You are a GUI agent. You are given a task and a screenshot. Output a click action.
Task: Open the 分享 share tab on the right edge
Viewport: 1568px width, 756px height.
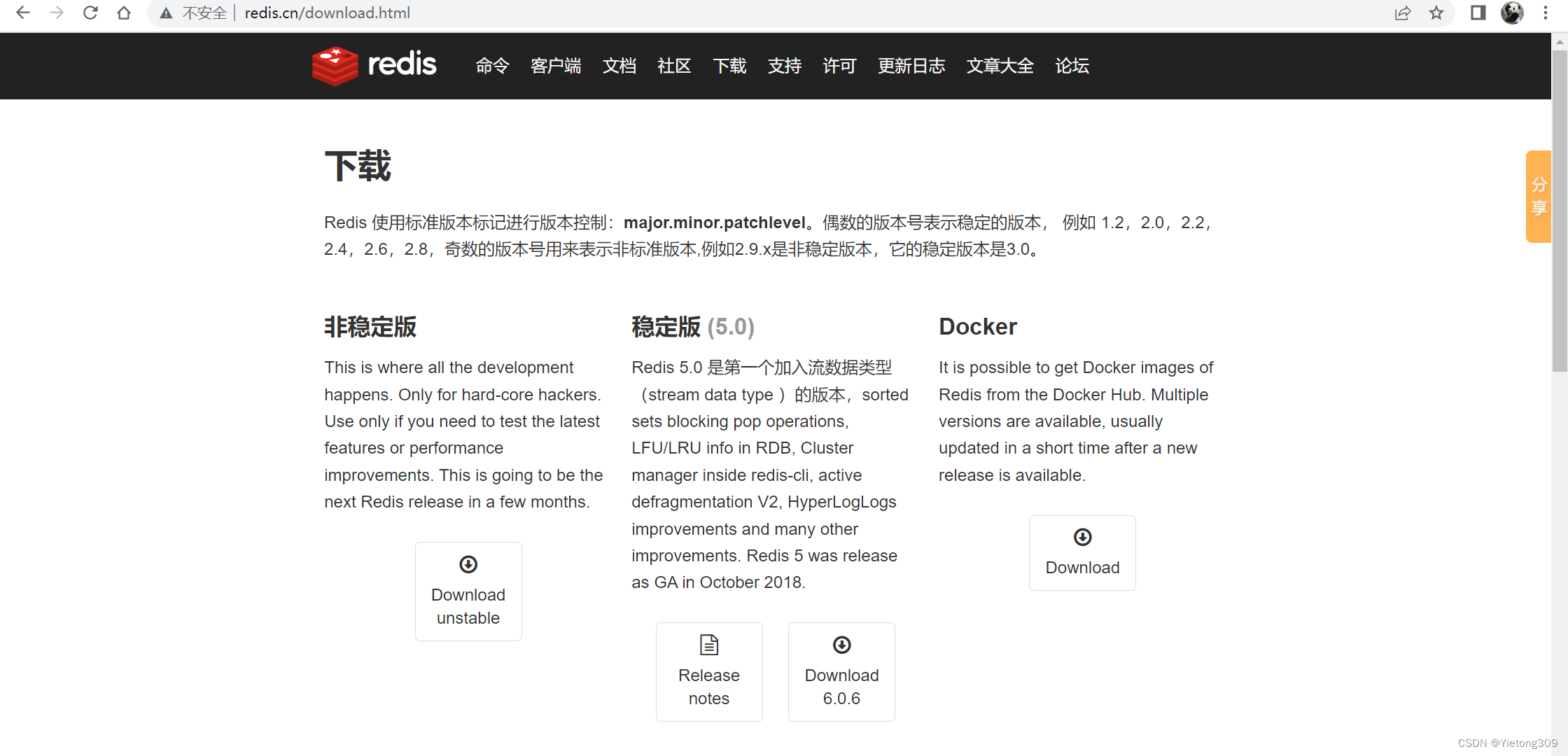click(x=1538, y=197)
